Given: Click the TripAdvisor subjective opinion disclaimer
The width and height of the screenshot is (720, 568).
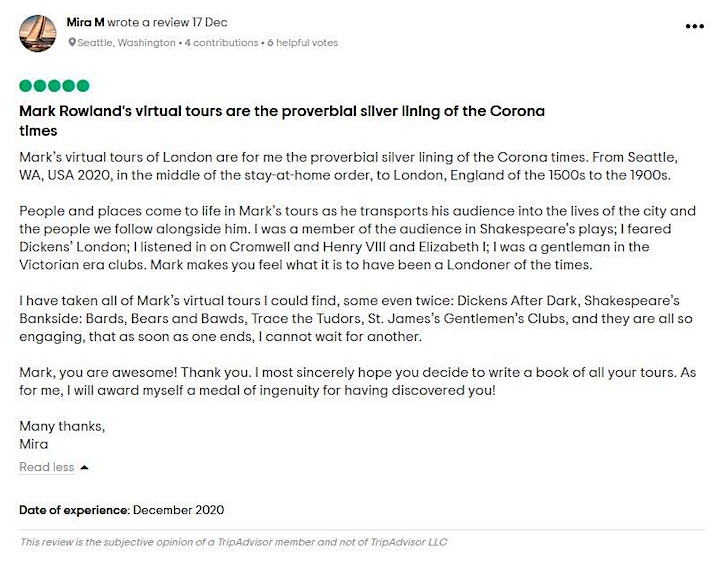Looking at the screenshot, I should 233,542.
